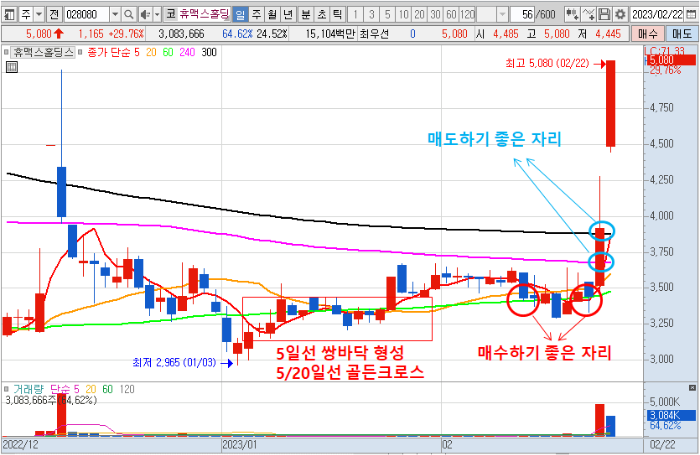Viewport: 700px width, 455px height.
Task: Switch to the 분 minute chart
Action: tap(305, 15)
